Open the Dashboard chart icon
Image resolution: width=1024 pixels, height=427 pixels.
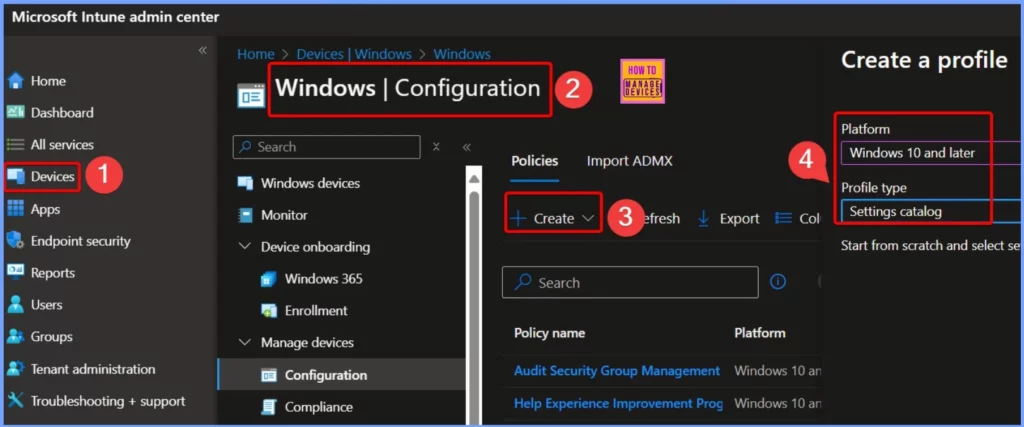(16, 113)
